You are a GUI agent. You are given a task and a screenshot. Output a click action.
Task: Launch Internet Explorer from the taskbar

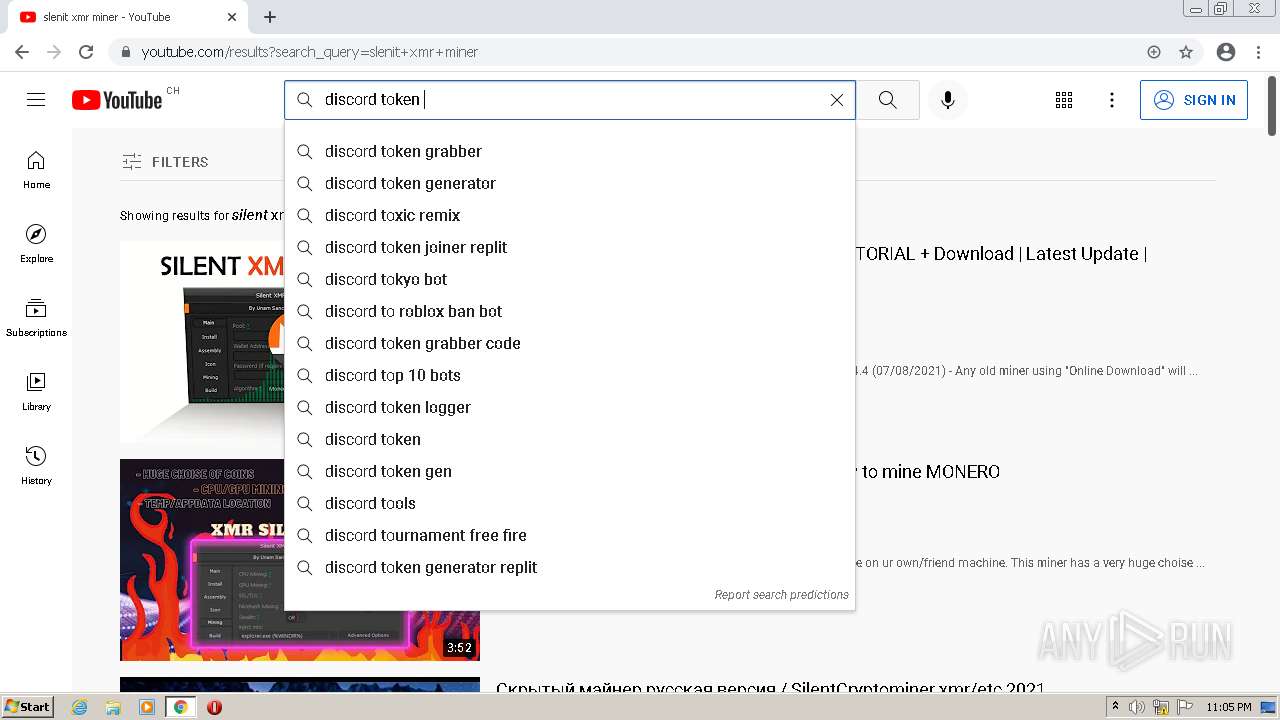[x=80, y=707]
